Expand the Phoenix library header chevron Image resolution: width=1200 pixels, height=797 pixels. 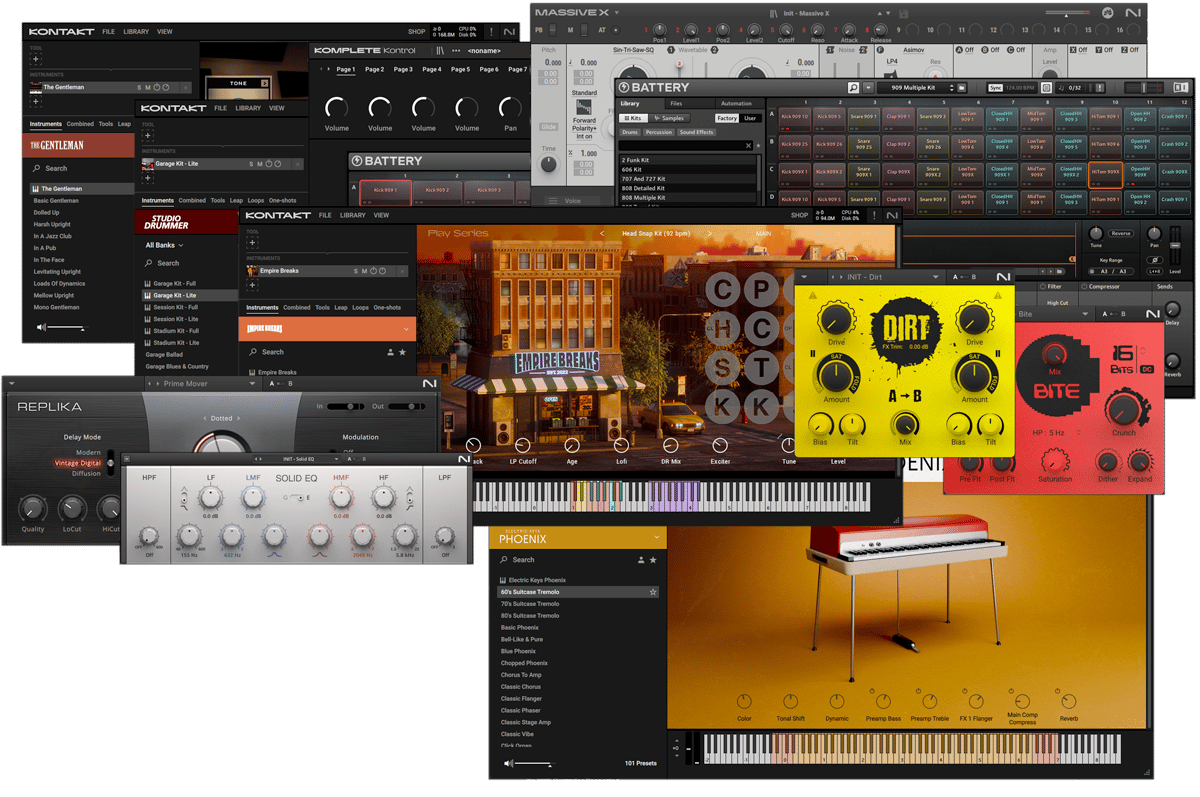tap(656, 538)
